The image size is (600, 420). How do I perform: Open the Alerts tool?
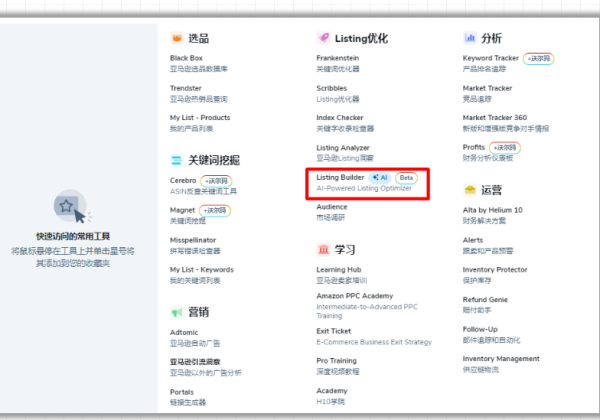click(473, 240)
